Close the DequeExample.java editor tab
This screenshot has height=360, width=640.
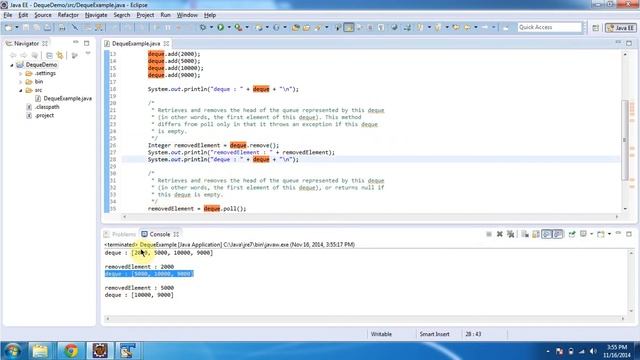[x=166, y=43]
